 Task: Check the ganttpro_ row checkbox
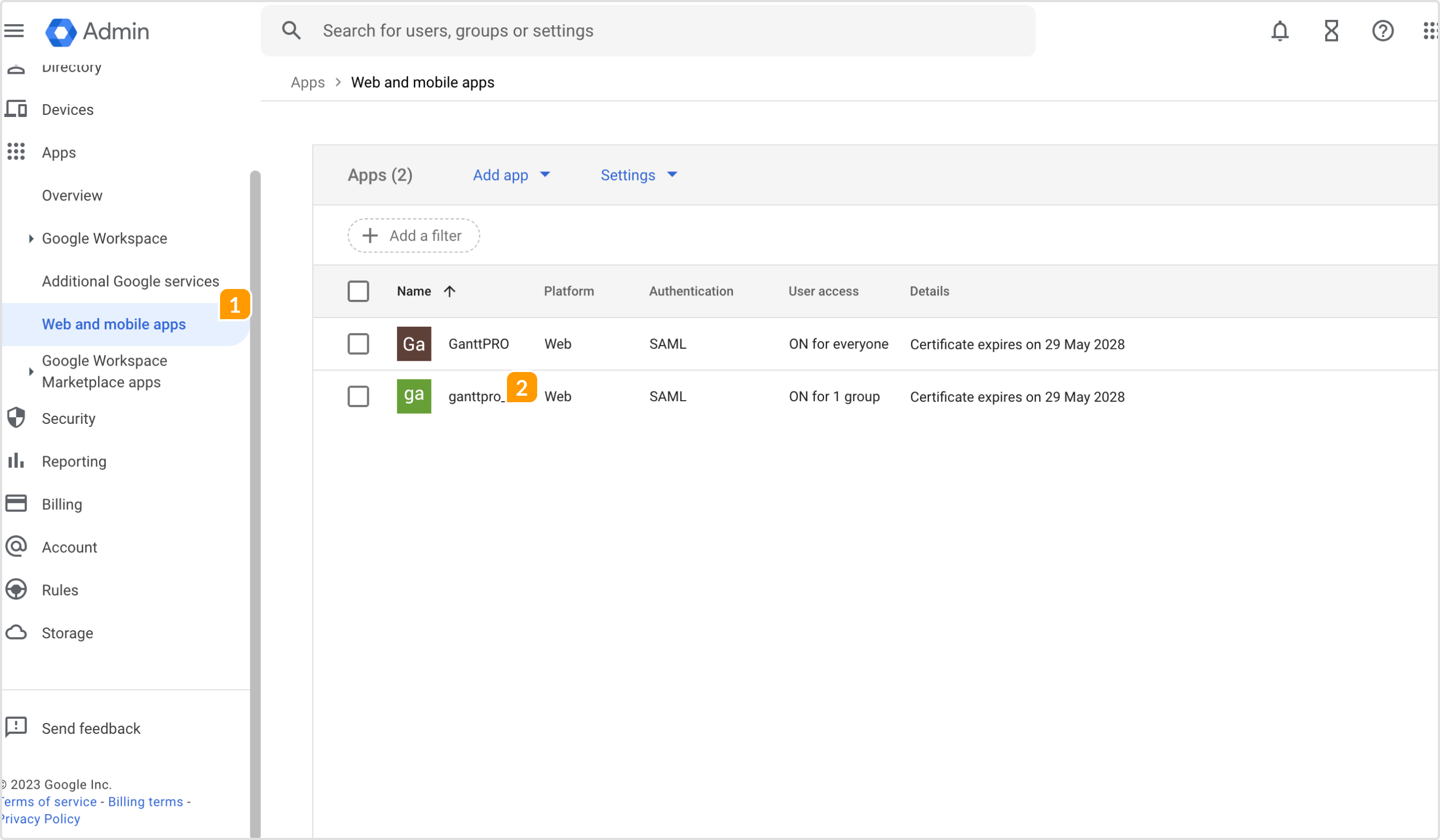coord(358,396)
